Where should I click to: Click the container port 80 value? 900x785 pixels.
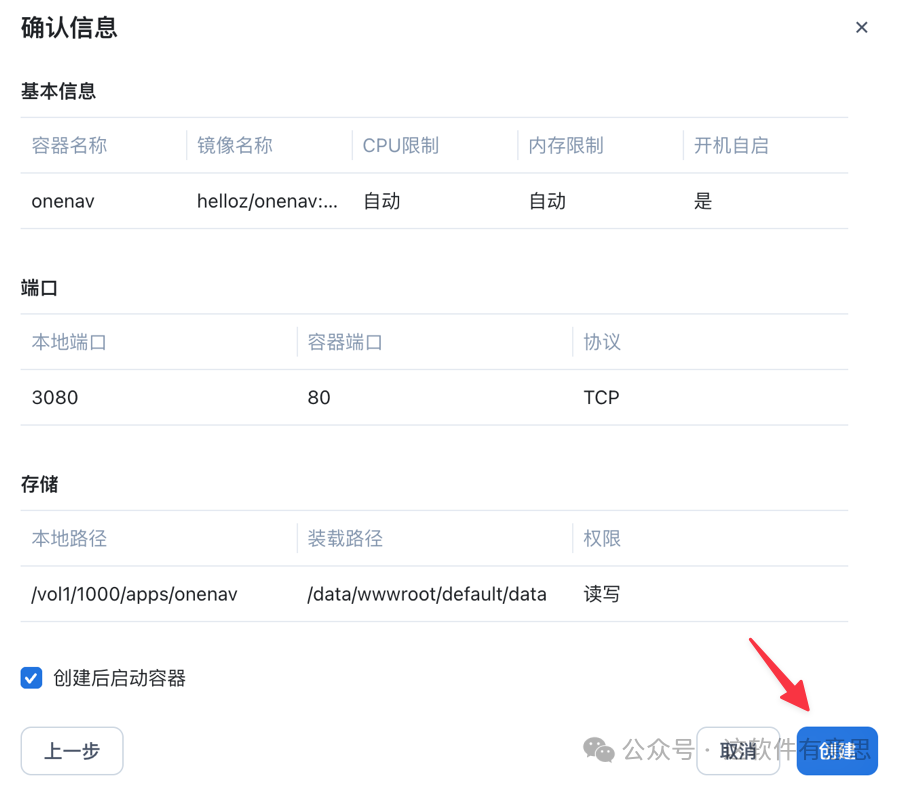coord(319,398)
